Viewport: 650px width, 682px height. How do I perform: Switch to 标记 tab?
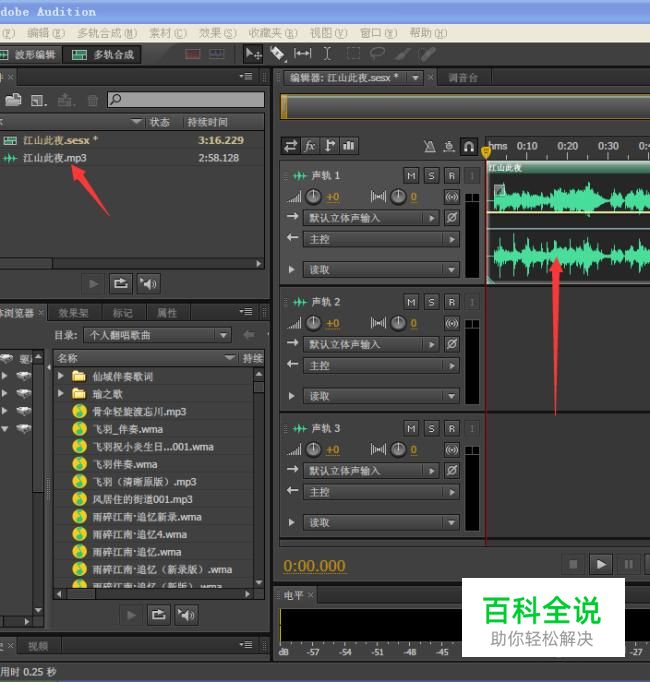click(123, 313)
